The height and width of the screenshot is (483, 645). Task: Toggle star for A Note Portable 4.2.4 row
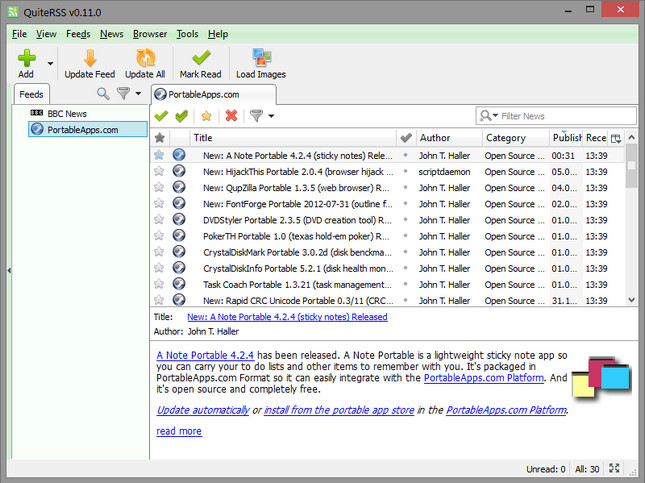click(159, 155)
